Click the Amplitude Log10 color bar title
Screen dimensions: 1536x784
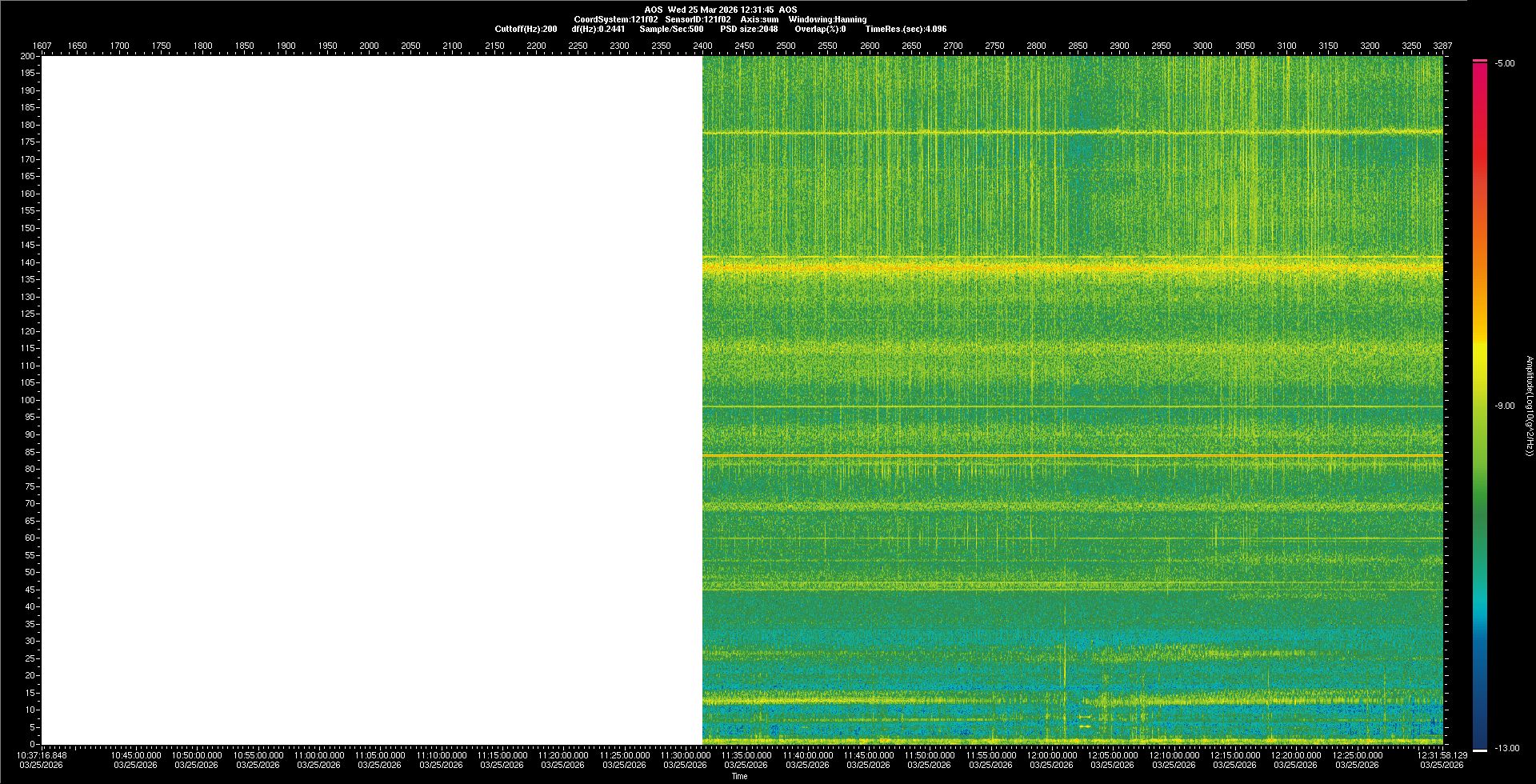point(1529,406)
